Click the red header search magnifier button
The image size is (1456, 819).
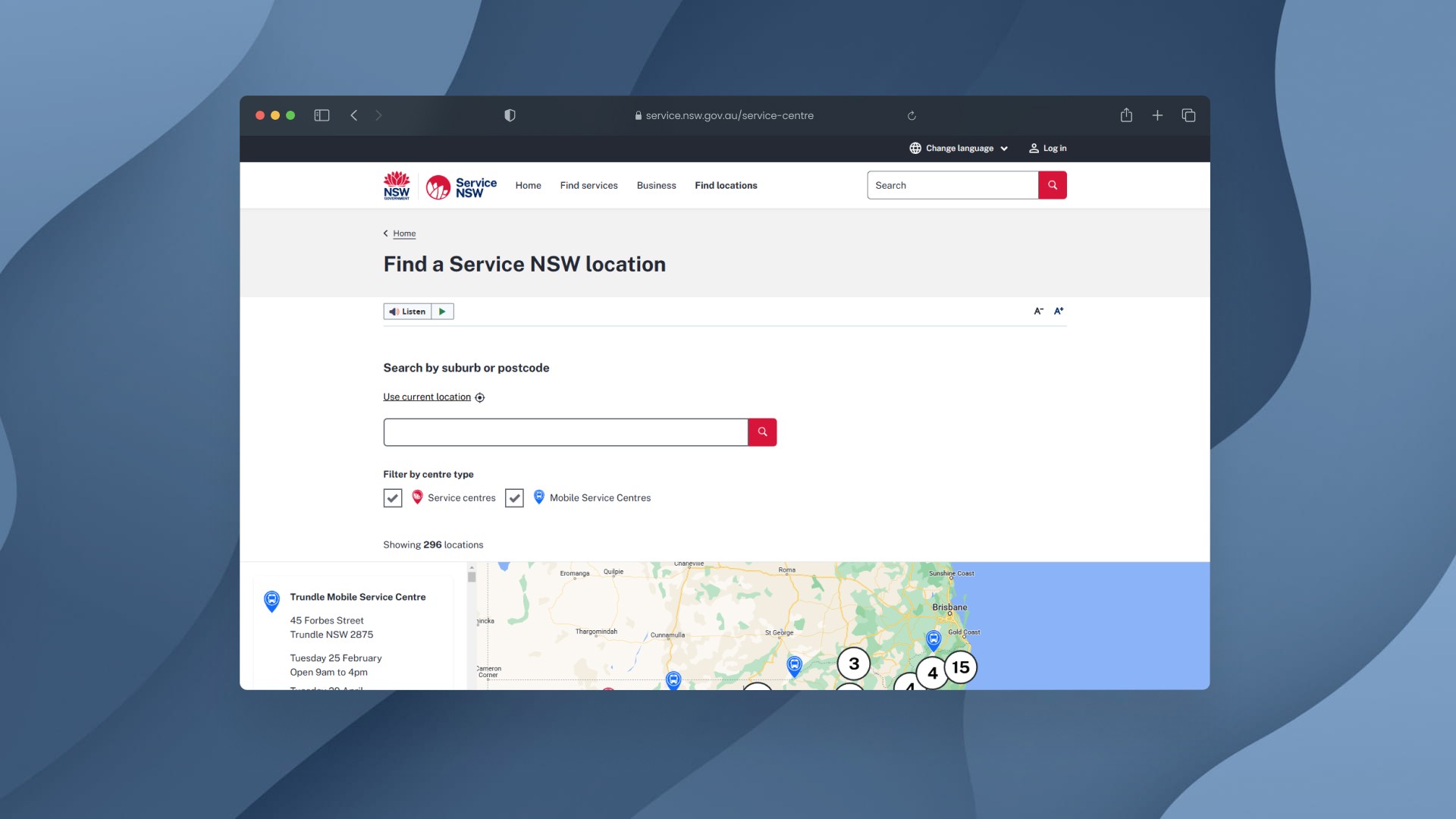click(x=1052, y=185)
